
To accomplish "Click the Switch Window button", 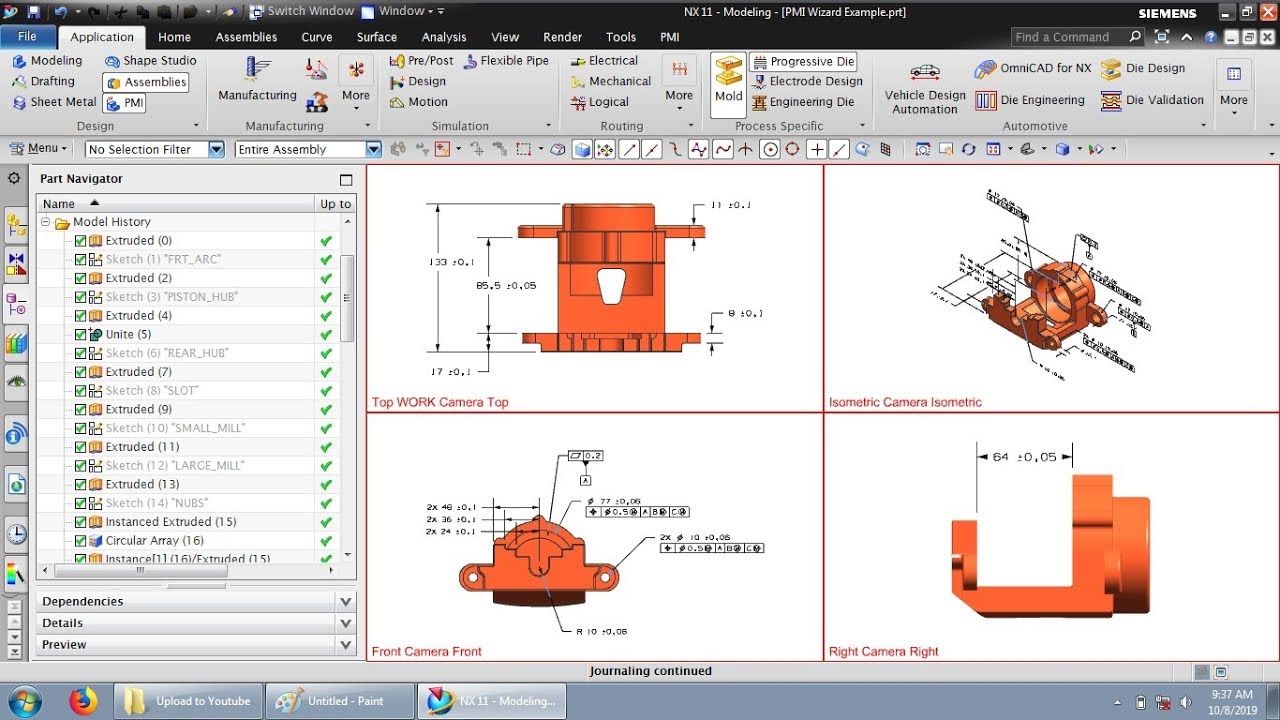I will point(302,11).
